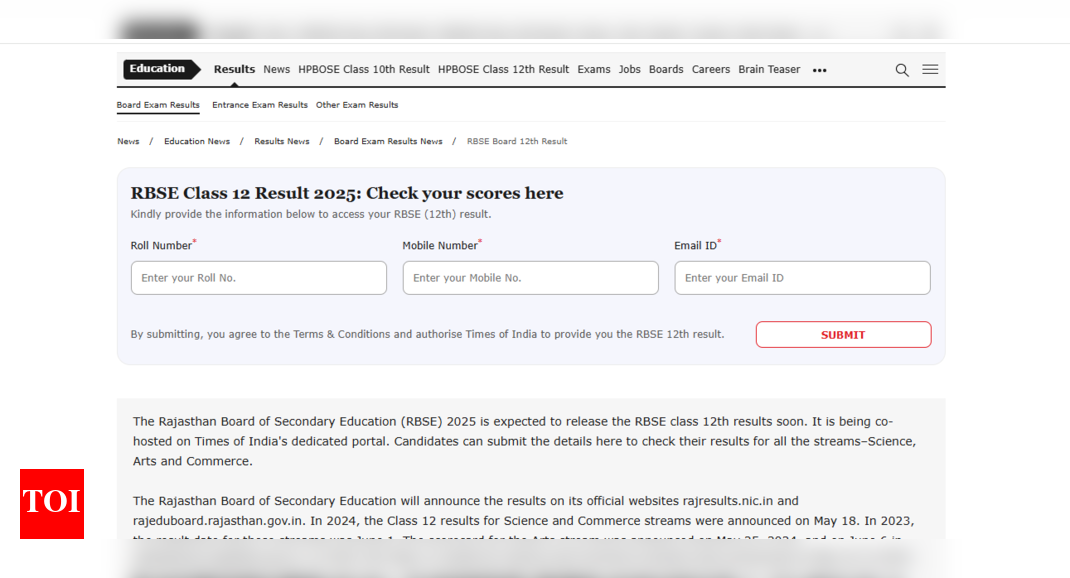1070x578 pixels.
Task: Click the Mobile Number label
Action: tap(441, 245)
